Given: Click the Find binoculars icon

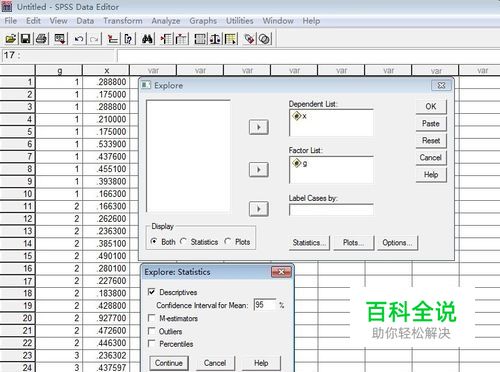Looking at the screenshot, I should [147, 39].
